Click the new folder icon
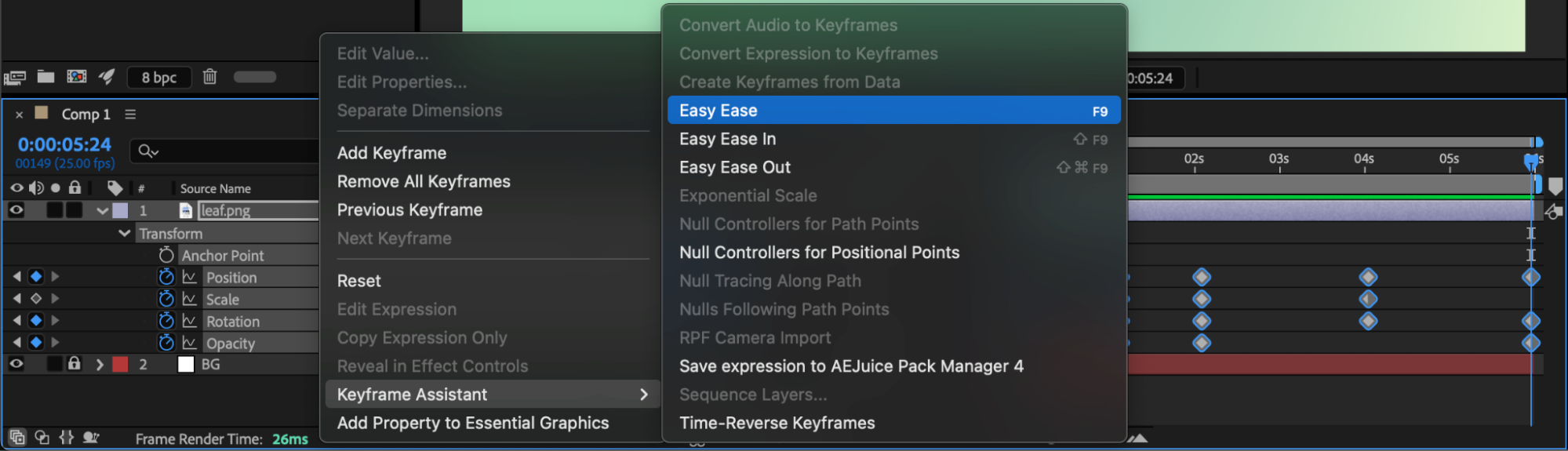This screenshot has height=451, width=1568. [46, 77]
